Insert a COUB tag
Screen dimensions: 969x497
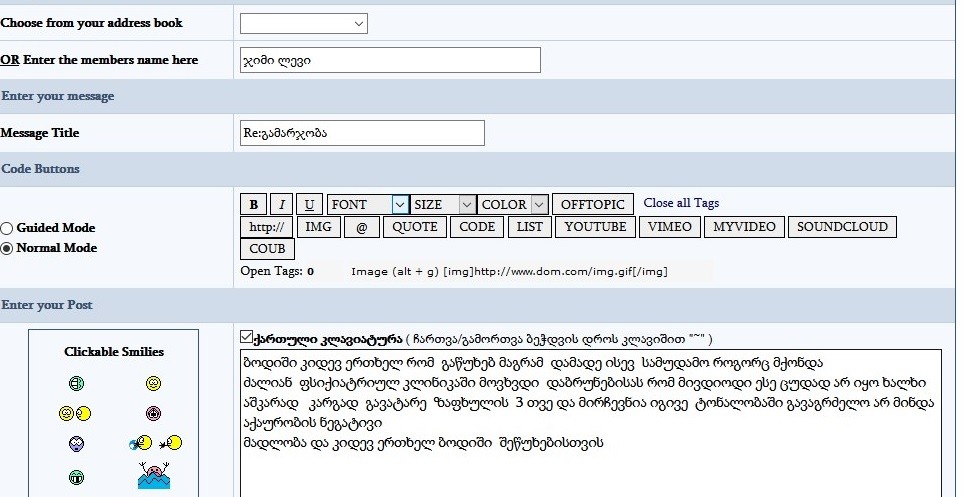(x=267, y=248)
